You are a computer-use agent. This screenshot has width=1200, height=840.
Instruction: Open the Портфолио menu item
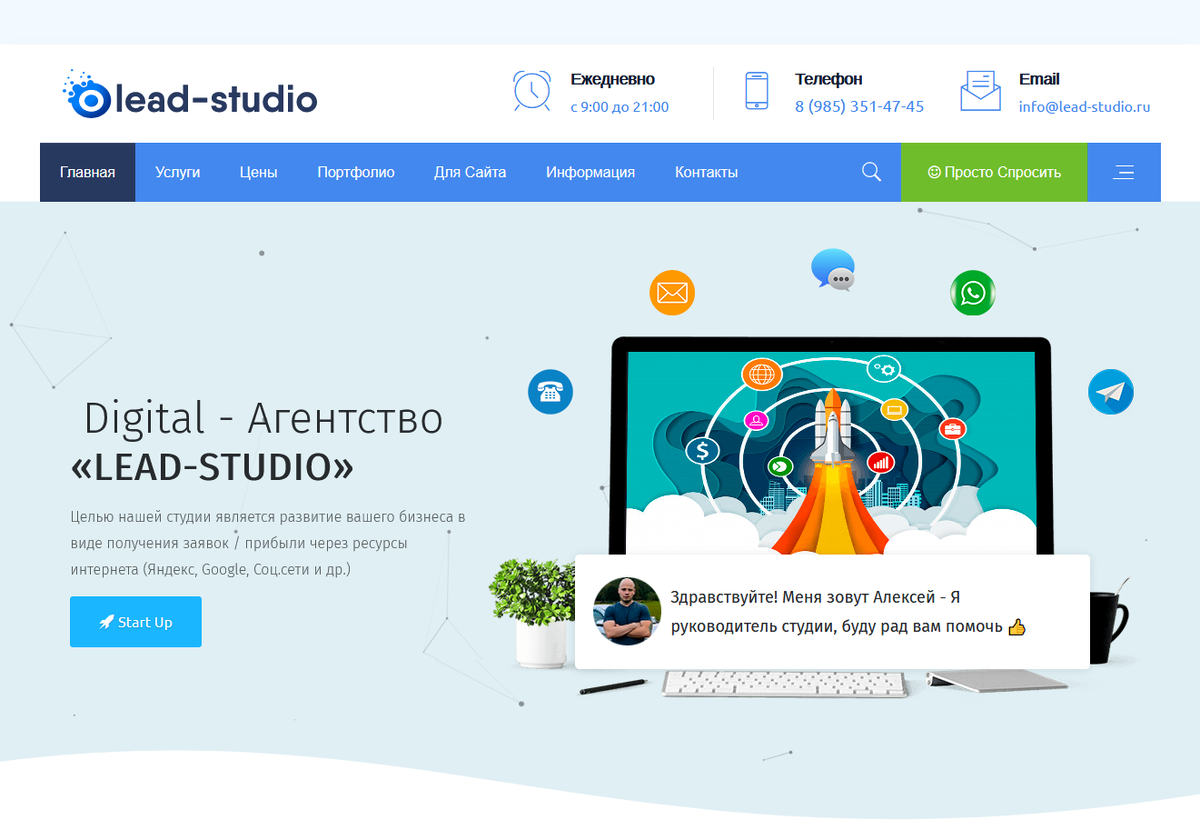click(356, 172)
